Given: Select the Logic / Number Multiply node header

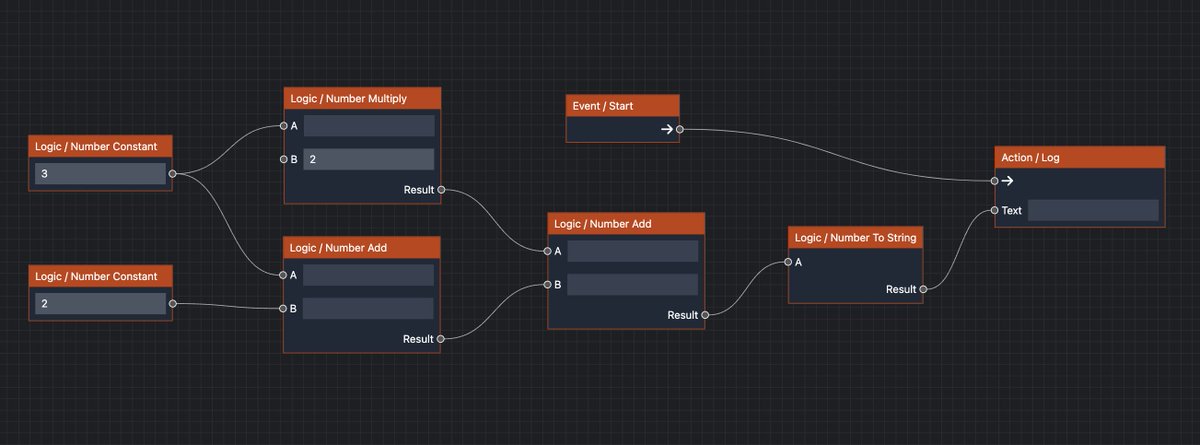Looking at the screenshot, I should point(362,98).
